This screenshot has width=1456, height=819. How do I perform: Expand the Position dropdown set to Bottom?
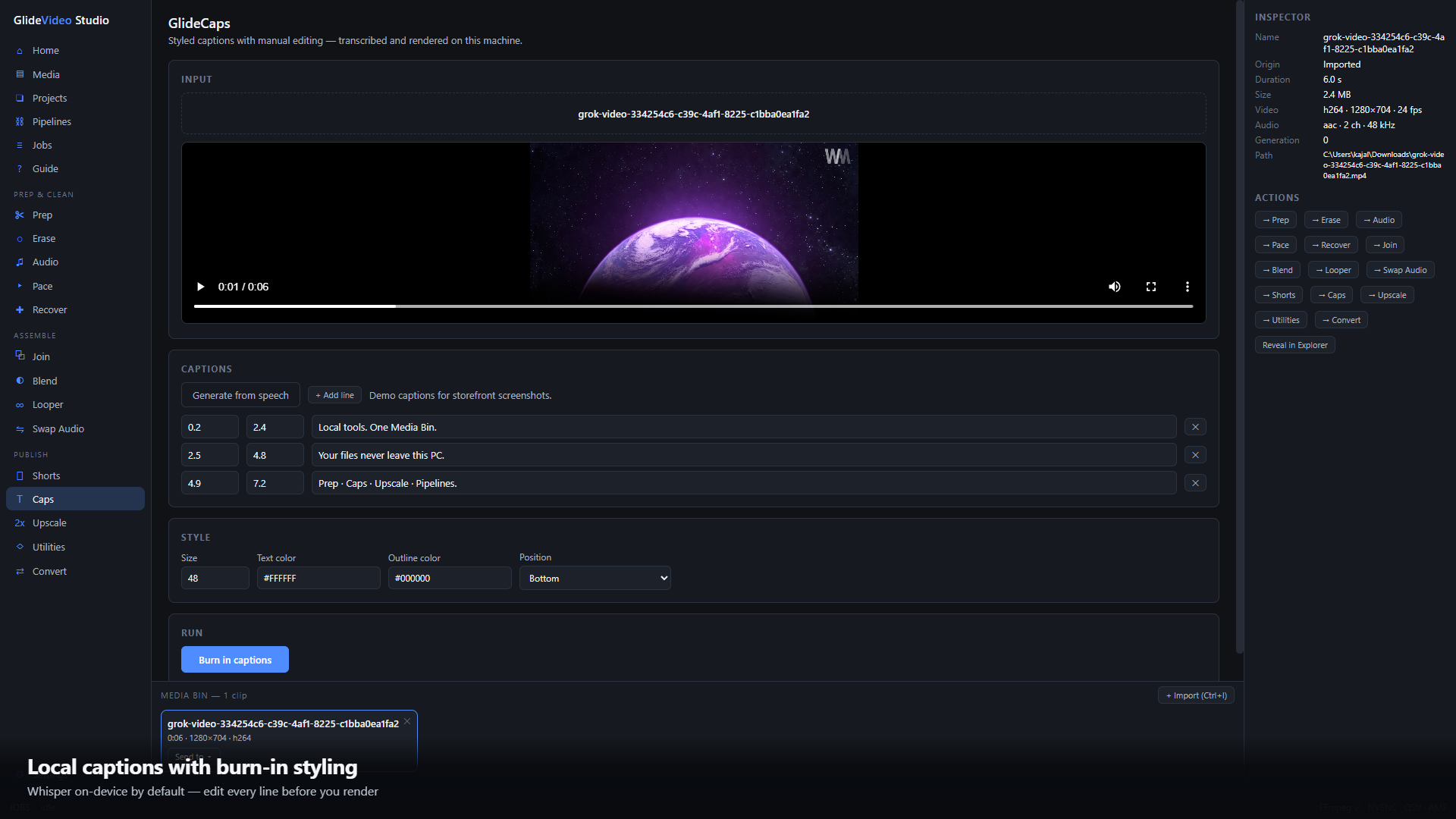pyautogui.click(x=595, y=578)
